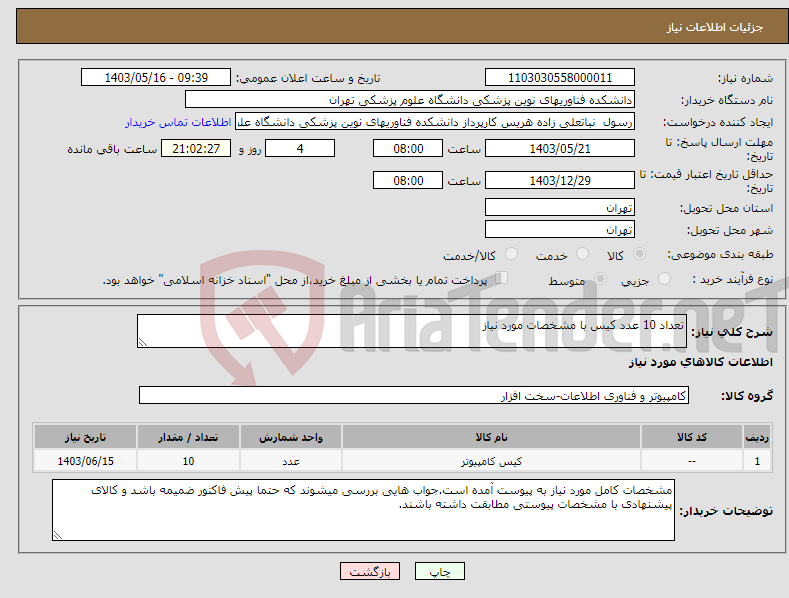Image resolution: width=789 pixels, height=598 pixels.
Task: Select the کالا radio button
Action: click(639, 254)
